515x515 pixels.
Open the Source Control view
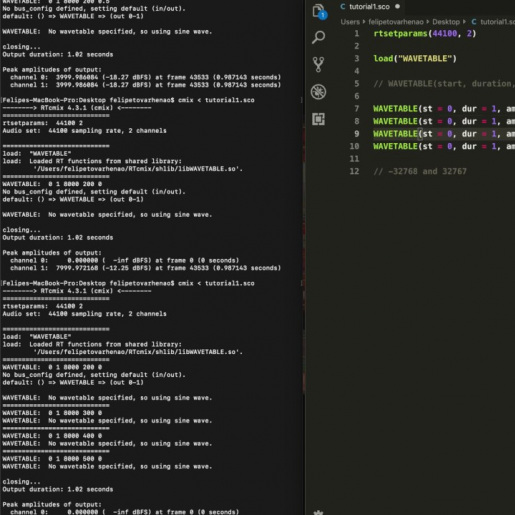318,64
